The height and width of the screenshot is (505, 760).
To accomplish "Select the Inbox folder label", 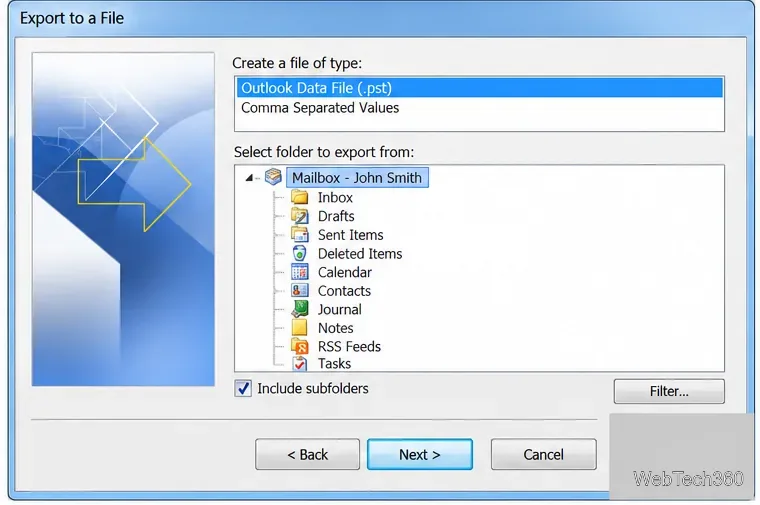I will [335, 197].
